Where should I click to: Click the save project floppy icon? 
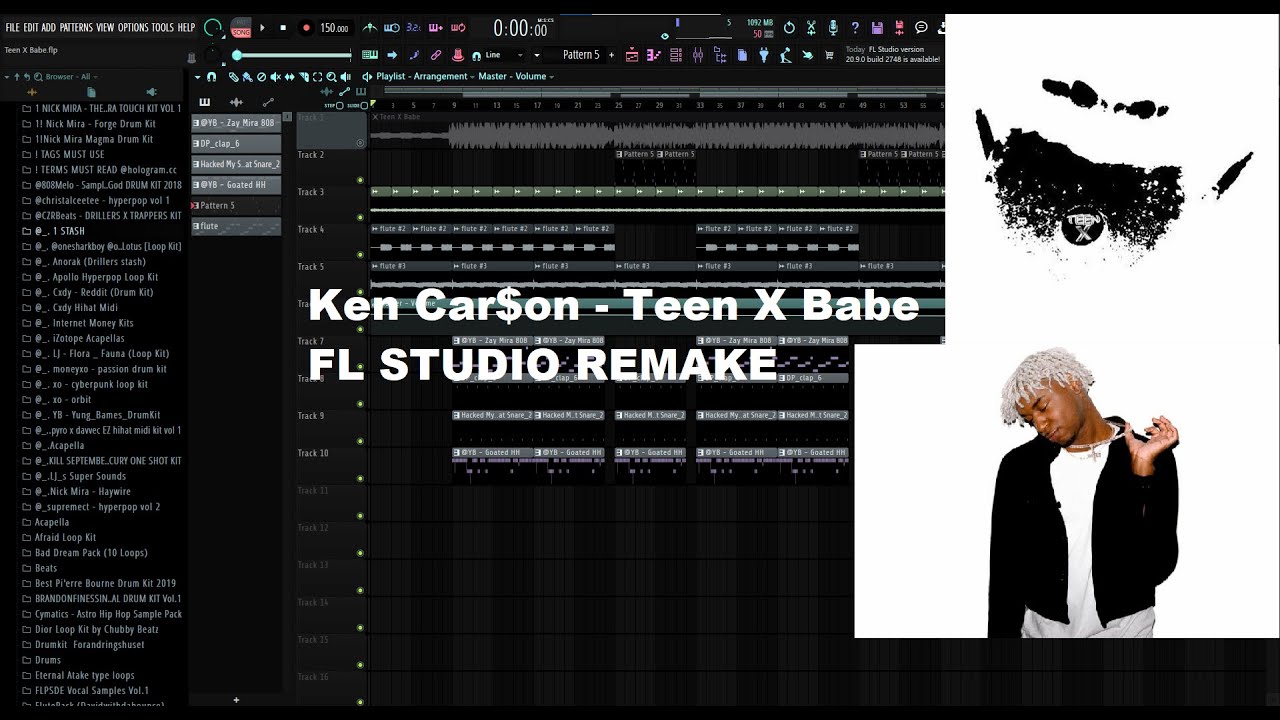[x=877, y=28]
